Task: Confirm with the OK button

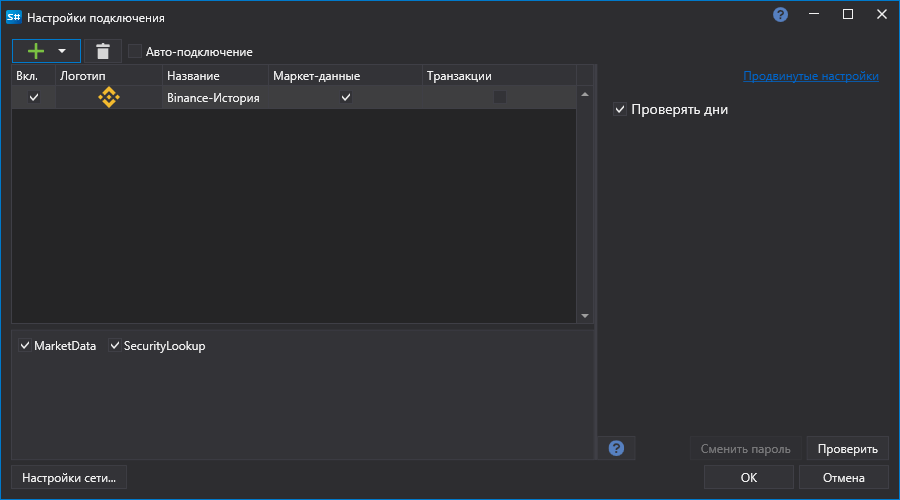Action: [748, 478]
